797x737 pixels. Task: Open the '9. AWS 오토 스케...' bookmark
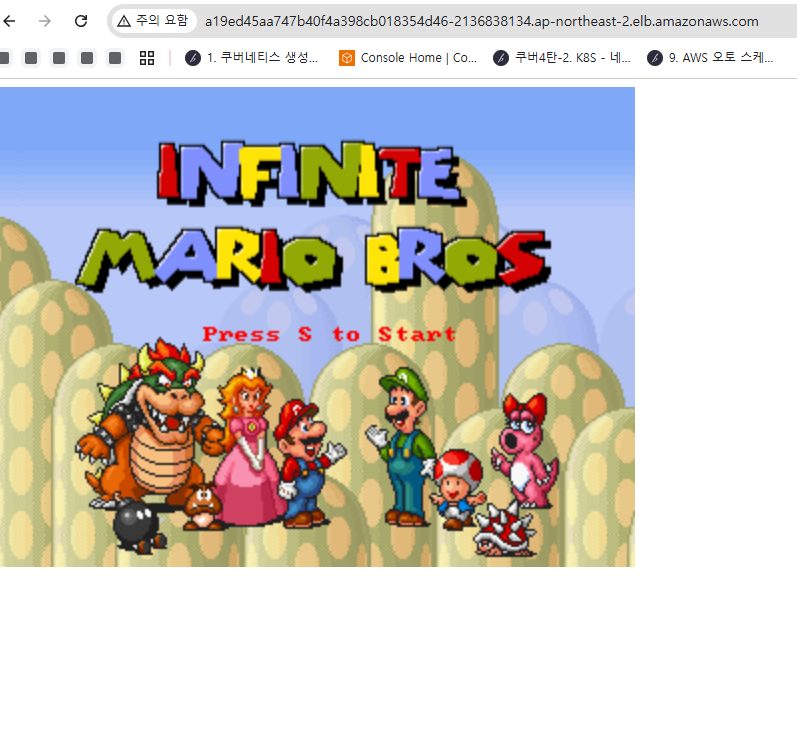point(710,58)
